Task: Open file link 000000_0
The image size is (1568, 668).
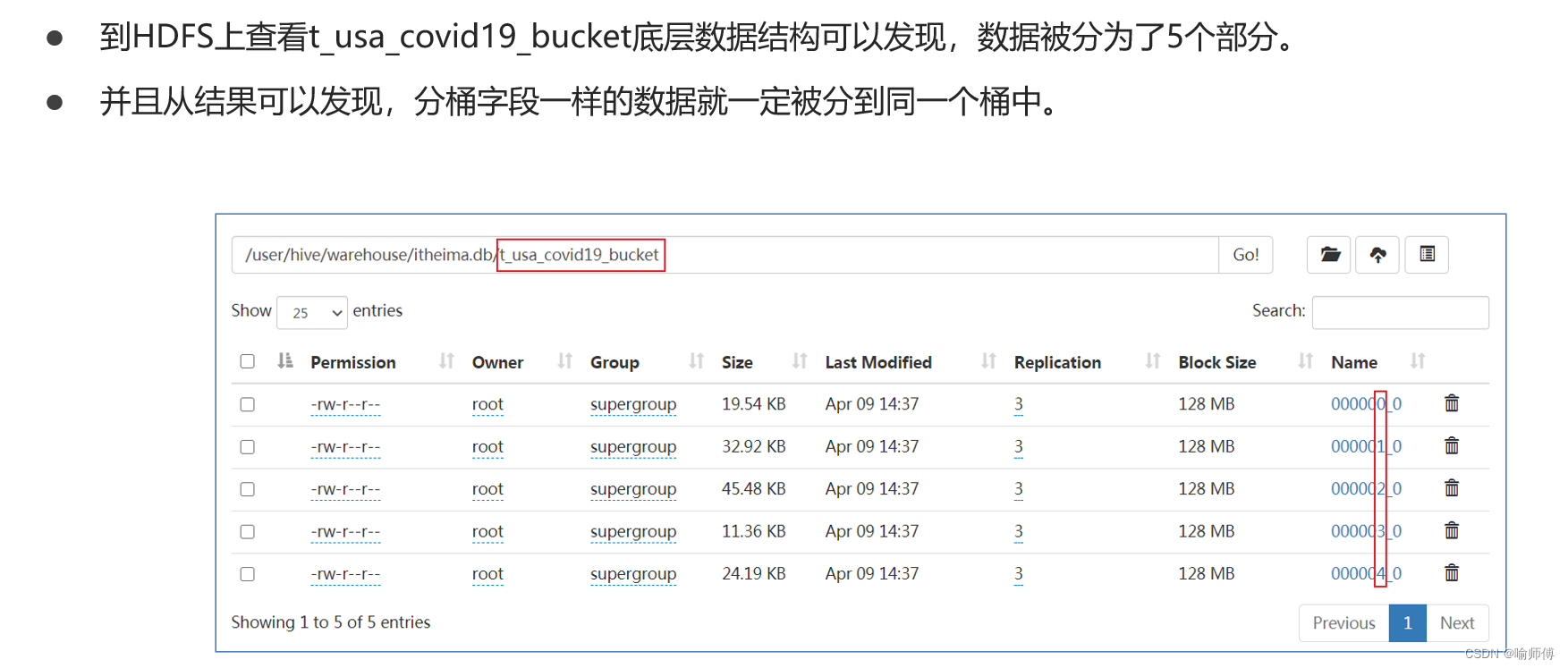Action: point(1366,404)
